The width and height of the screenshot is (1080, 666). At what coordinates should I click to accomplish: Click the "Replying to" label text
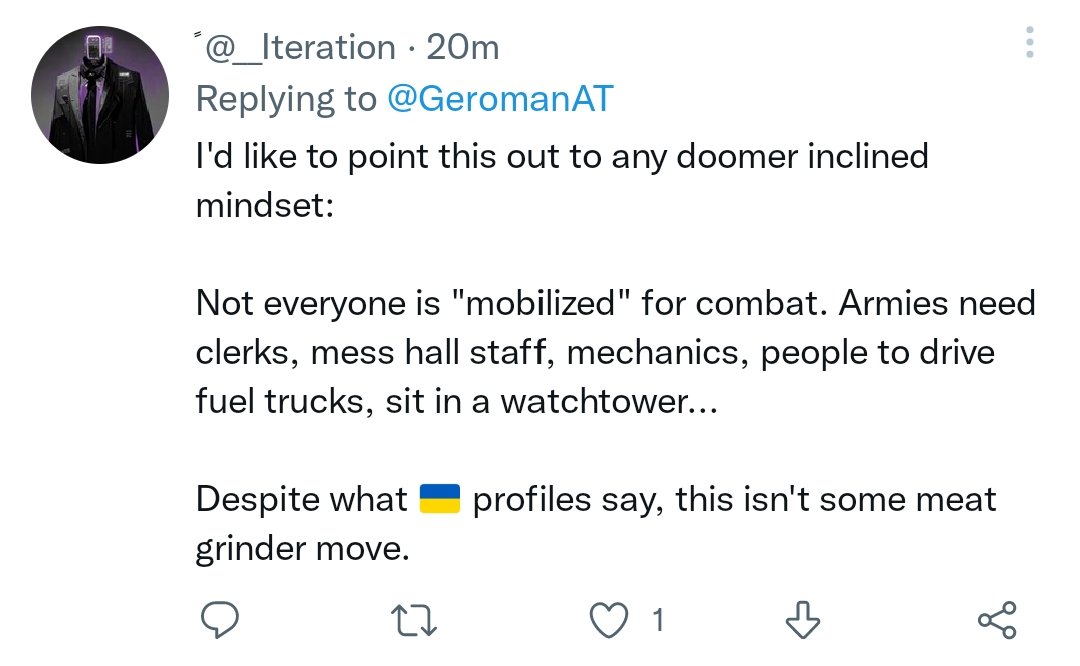(286, 99)
